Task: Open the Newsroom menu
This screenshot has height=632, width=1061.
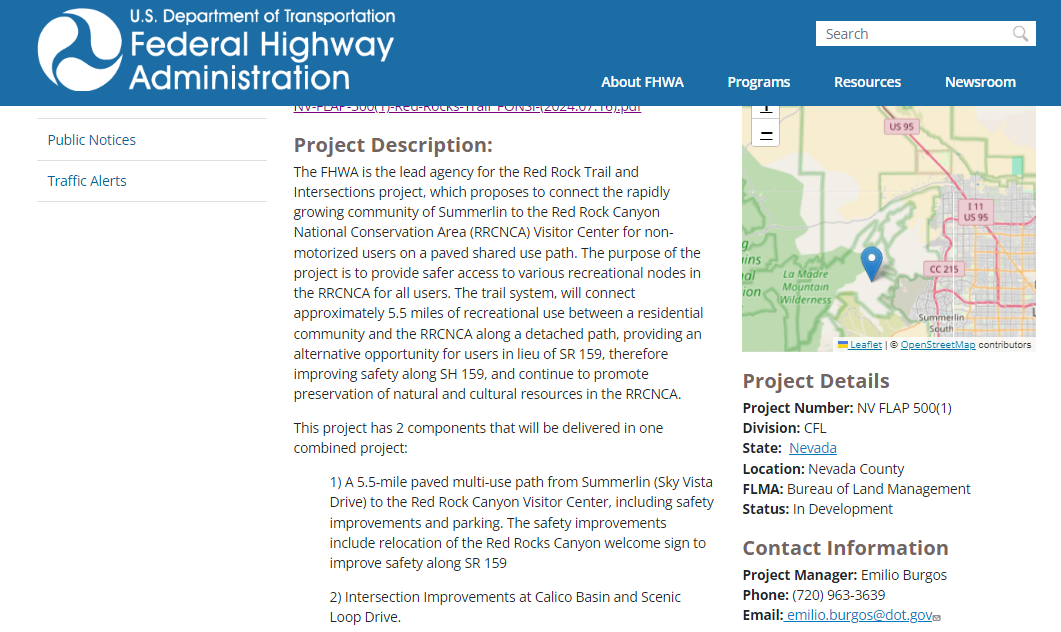Action: (x=980, y=82)
